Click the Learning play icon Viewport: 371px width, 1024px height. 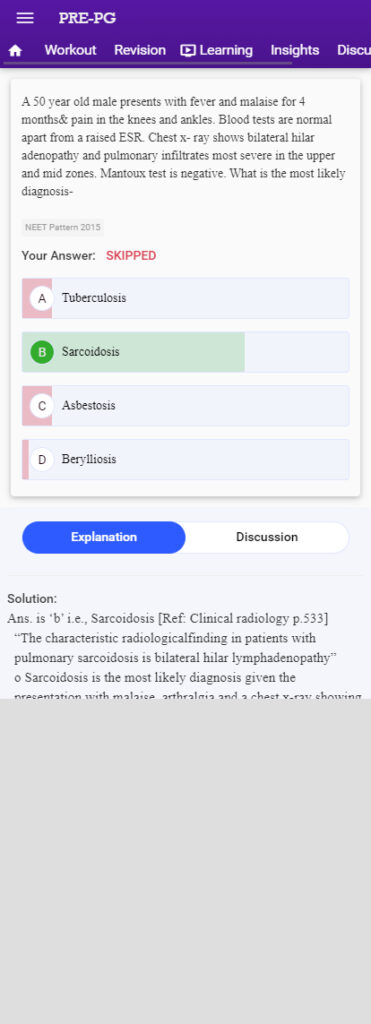pos(188,50)
